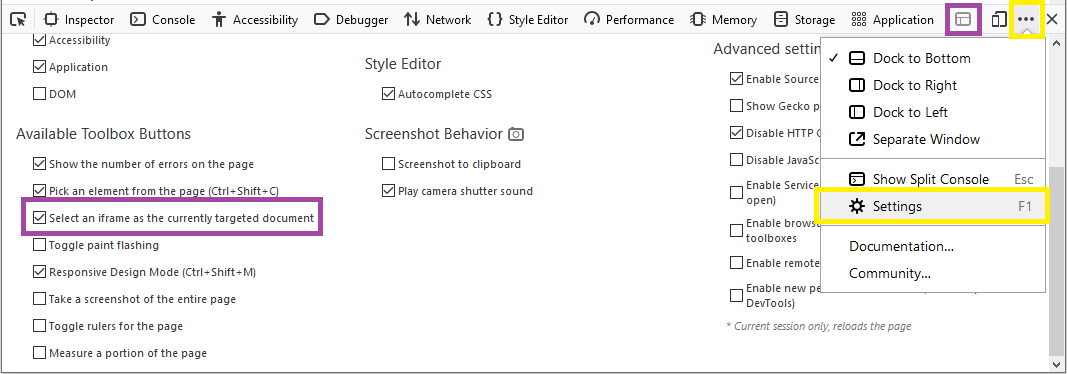1067x374 pixels.
Task: Open the Style Editor tab
Action: tap(528, 20)
